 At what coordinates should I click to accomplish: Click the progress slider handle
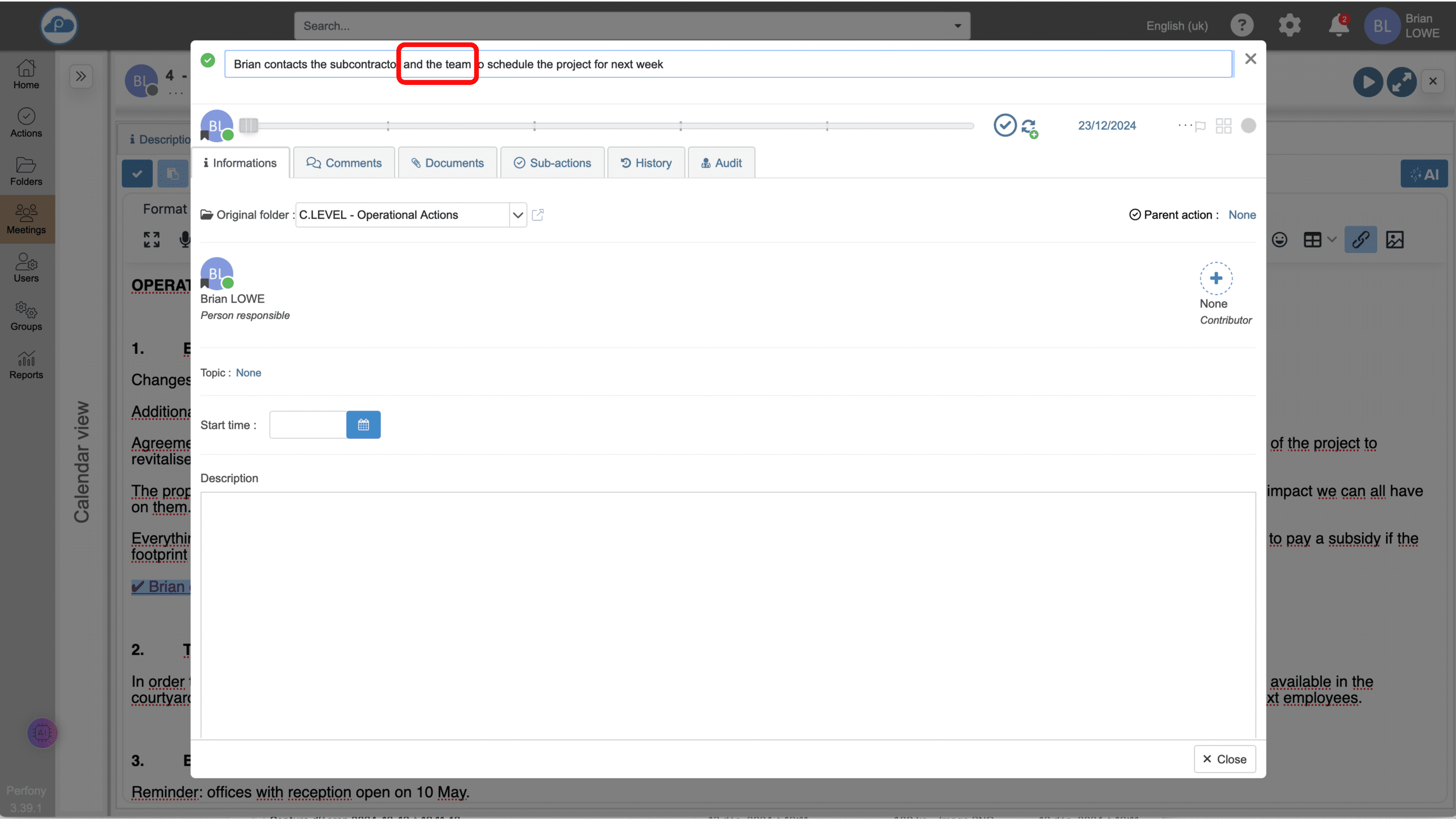click(x=248, y=125)
